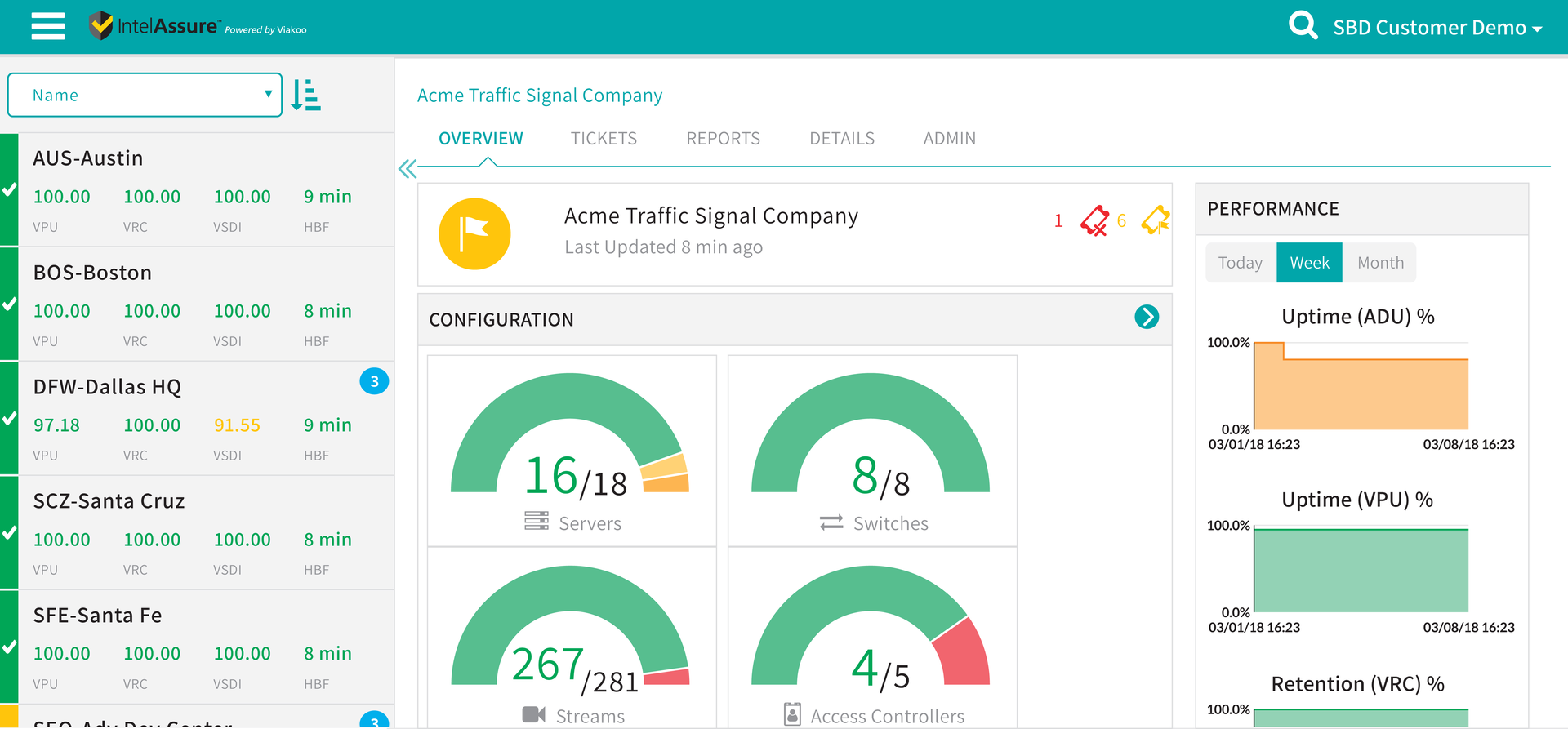Open the Reports tab
1568x729 pixels.
[723, 139]
